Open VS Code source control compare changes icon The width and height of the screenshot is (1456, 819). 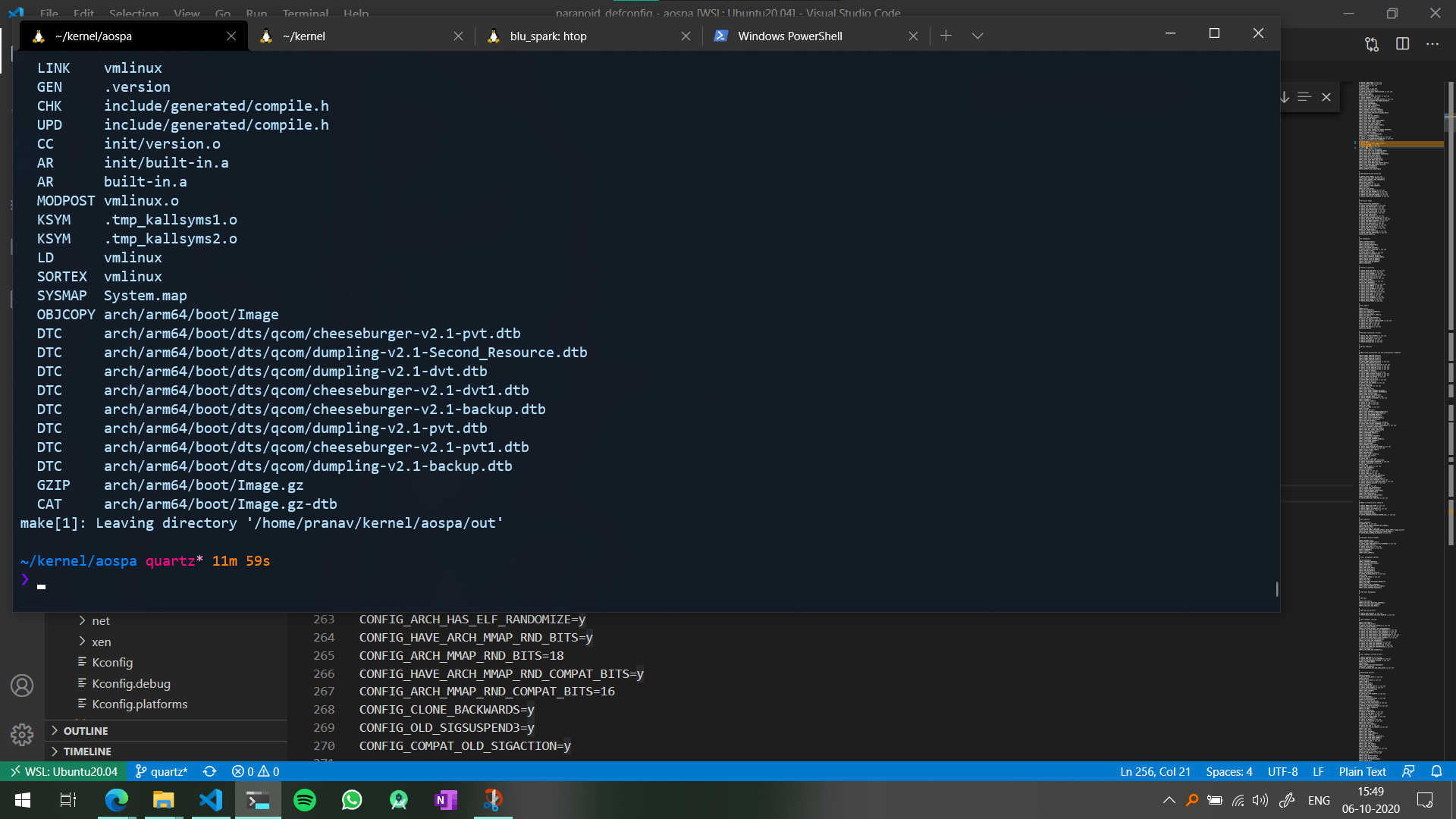[x=1372, y=44]
